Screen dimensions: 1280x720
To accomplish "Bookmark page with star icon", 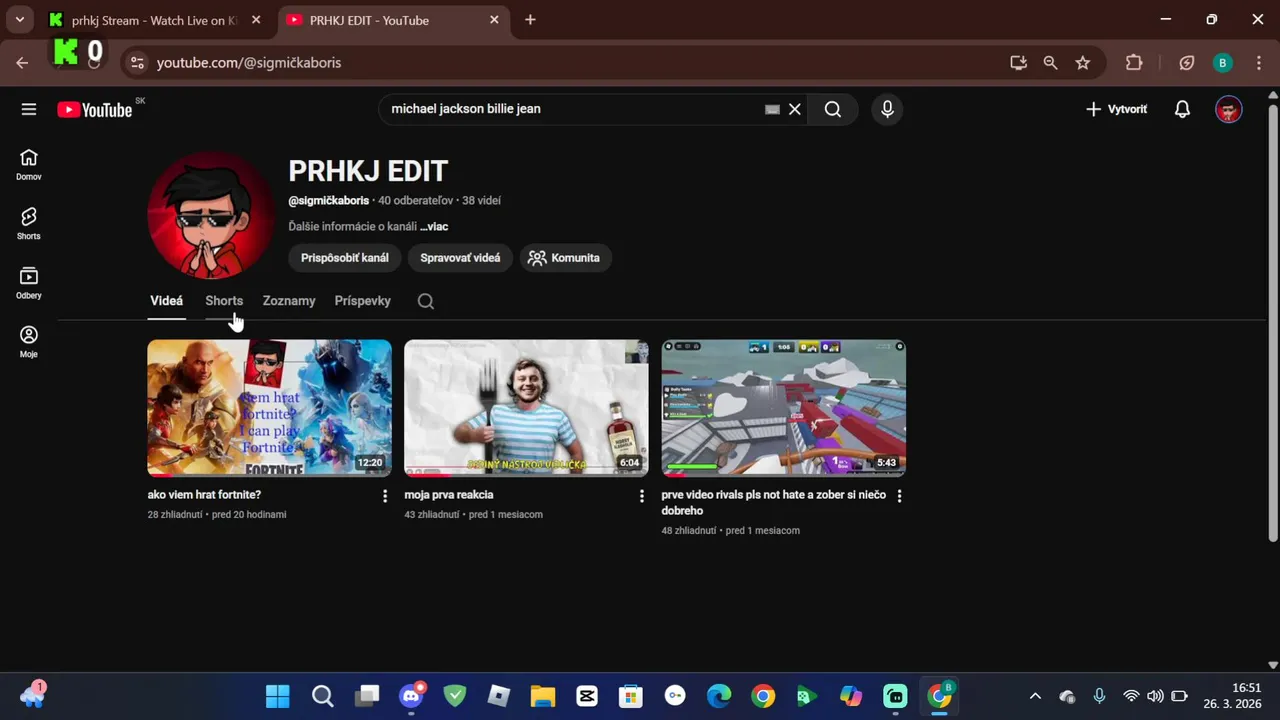I will click(x=1083, y=63).
